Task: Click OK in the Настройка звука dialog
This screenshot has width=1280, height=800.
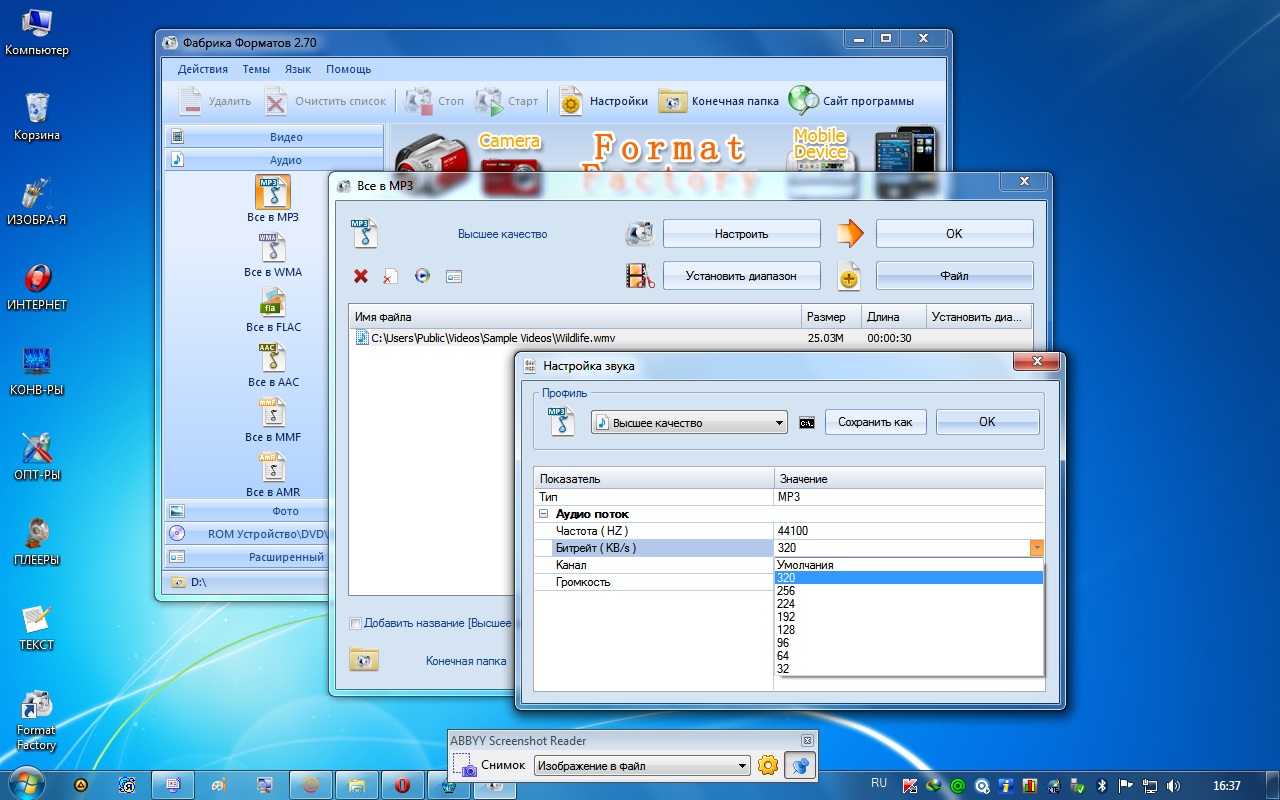Action: coord(987,422)
